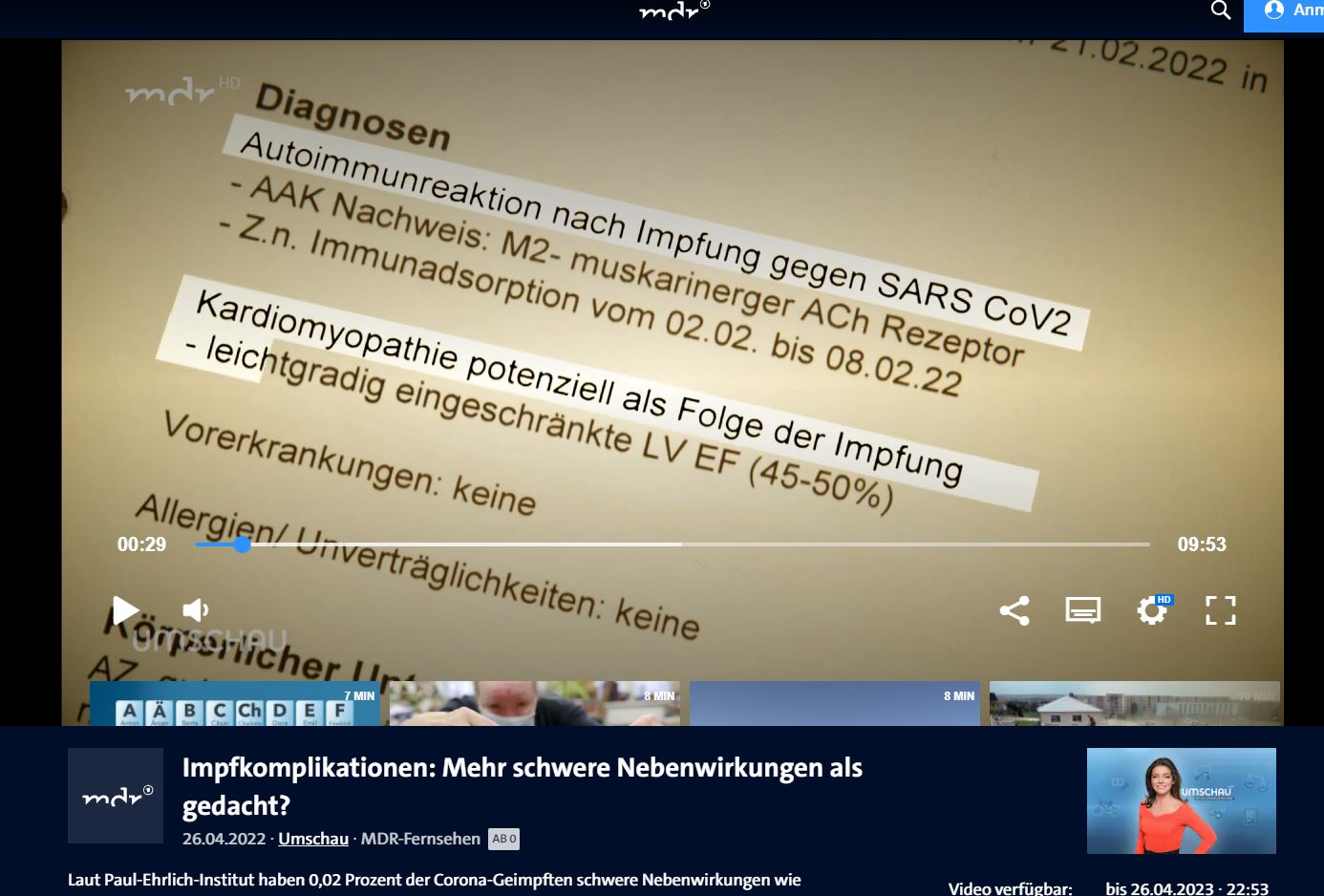This screenshot has height=896, width=1324.
Task: Enter fullscreen mode
Action: pyautogui.click(x=1221, y=610)
